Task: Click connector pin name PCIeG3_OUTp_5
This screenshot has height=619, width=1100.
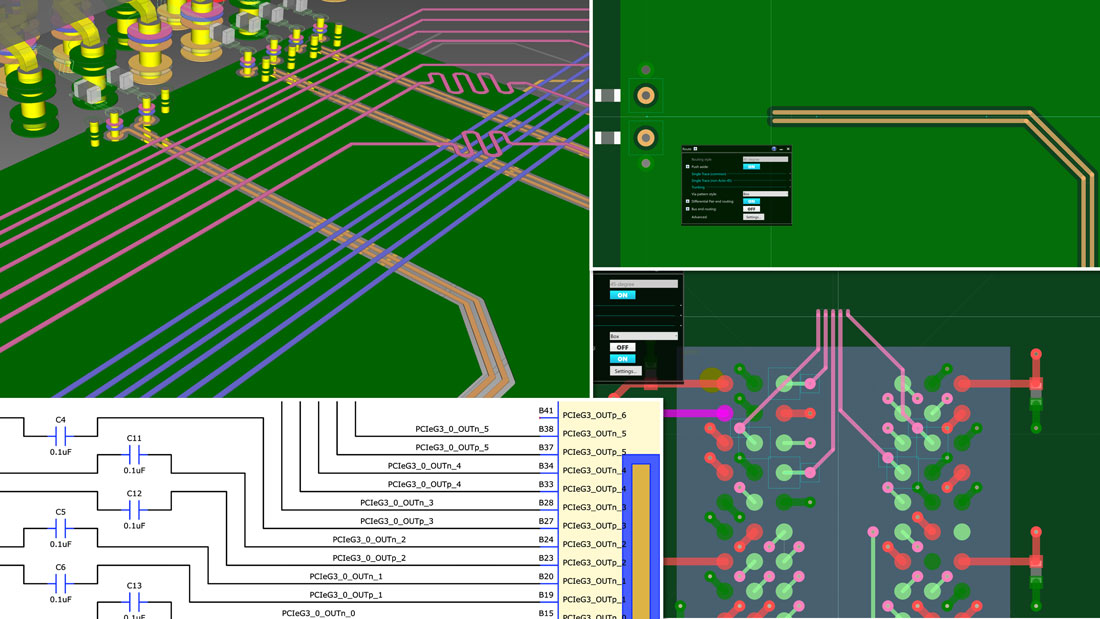Action: tap(594, 452)
